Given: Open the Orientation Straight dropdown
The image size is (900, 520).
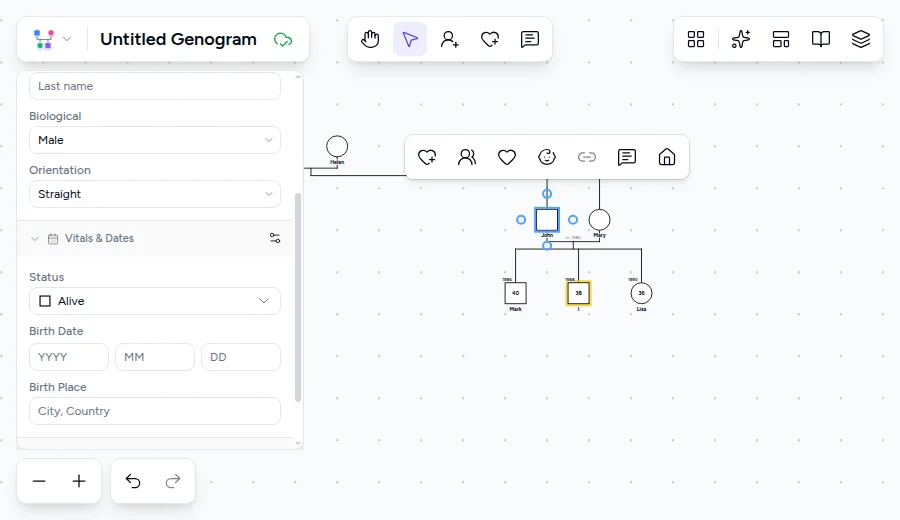Looking at the screenshot, I should 155,194.
